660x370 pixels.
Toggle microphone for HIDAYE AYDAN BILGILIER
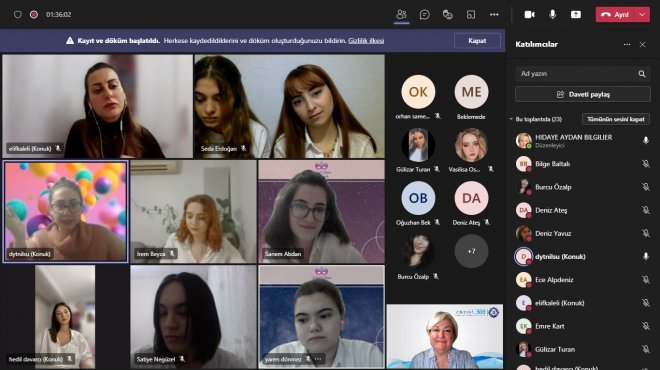click(x=646, y=141)
